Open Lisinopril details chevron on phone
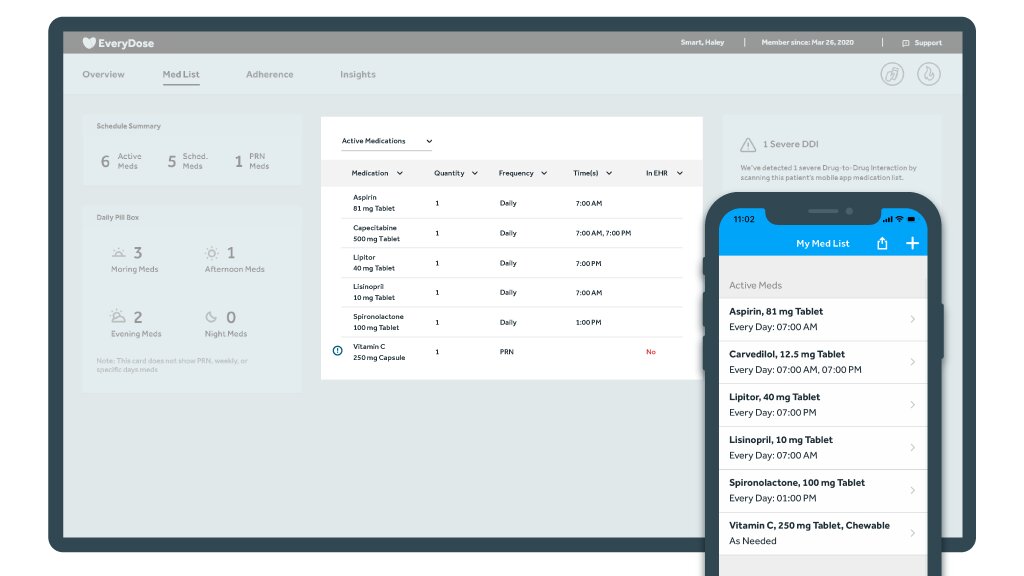This screenshot has height=576, width=1024. (912, 447)
